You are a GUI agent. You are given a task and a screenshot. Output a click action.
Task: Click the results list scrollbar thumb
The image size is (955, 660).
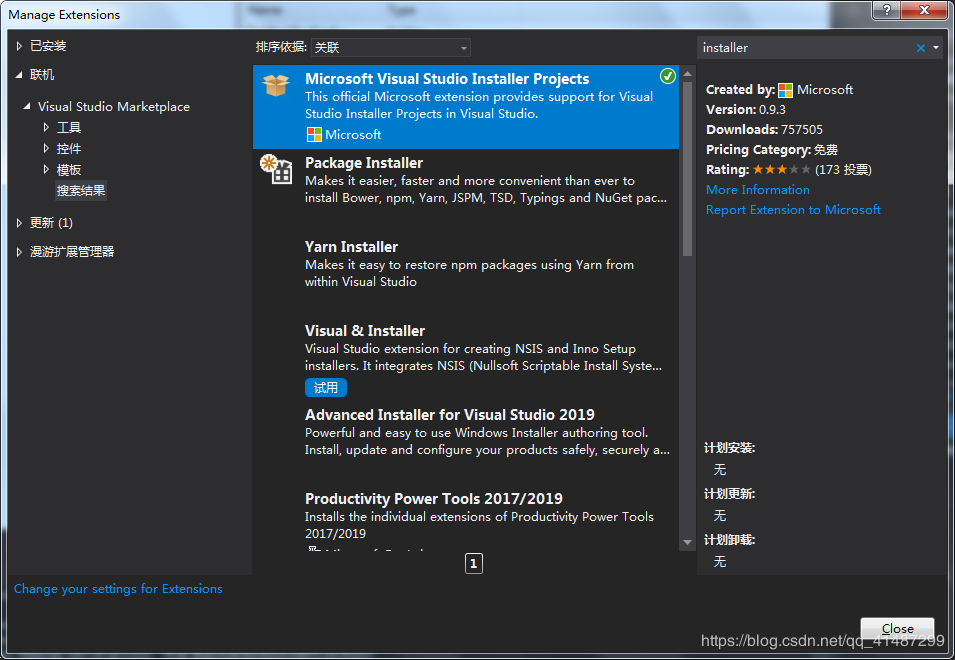(x=687, y=169)
